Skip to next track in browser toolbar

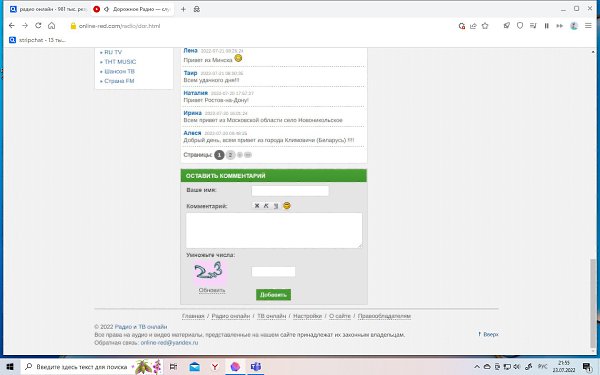[x=559, y=26]
